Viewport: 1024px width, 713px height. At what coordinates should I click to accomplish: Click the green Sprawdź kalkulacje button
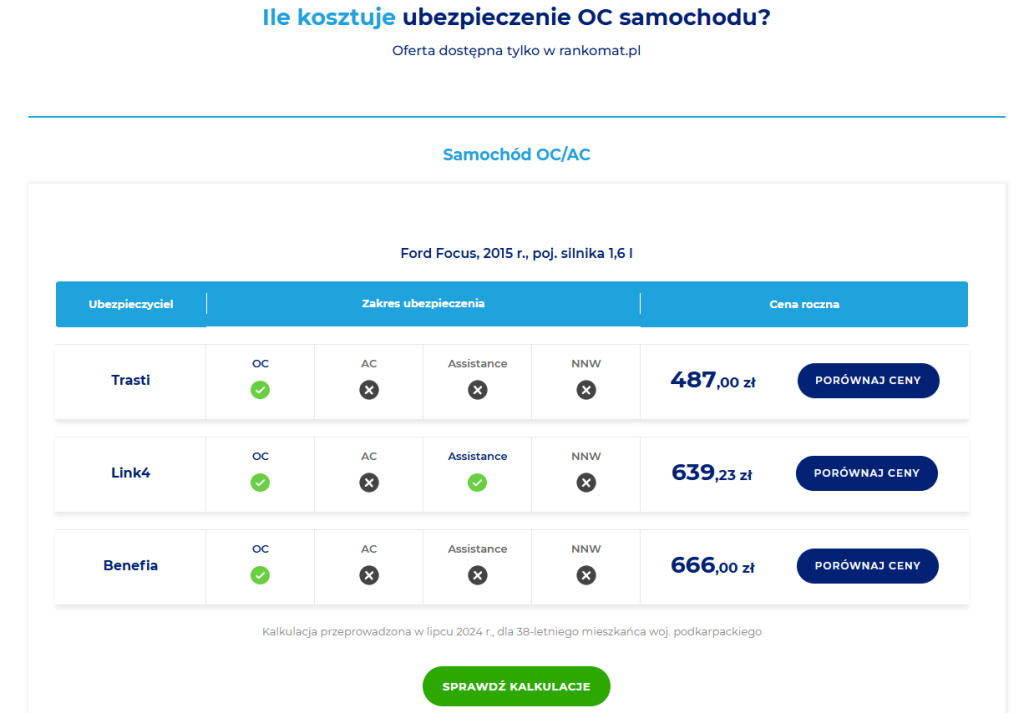pos(516,687)
